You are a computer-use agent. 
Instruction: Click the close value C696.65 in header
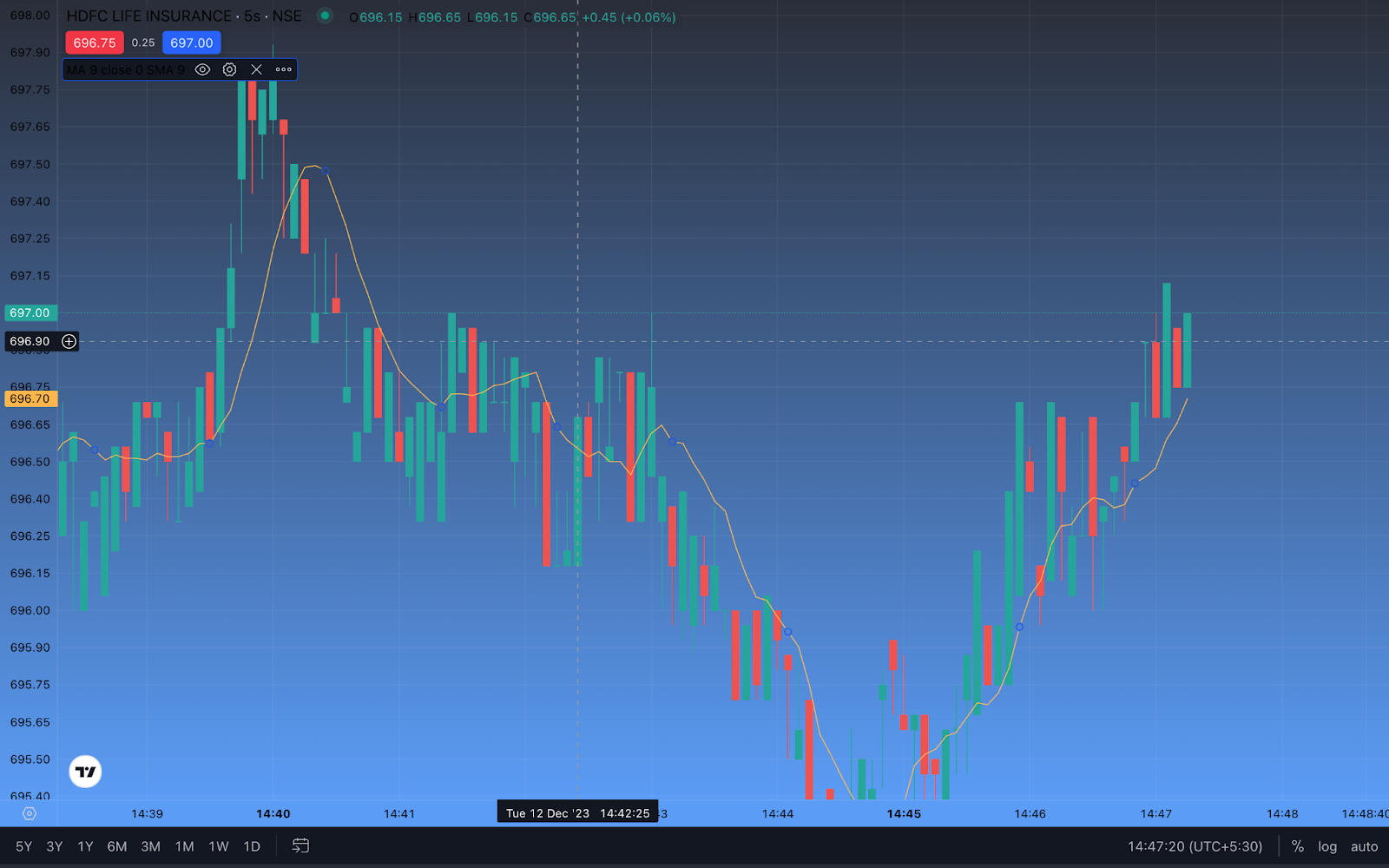[550, 17]
